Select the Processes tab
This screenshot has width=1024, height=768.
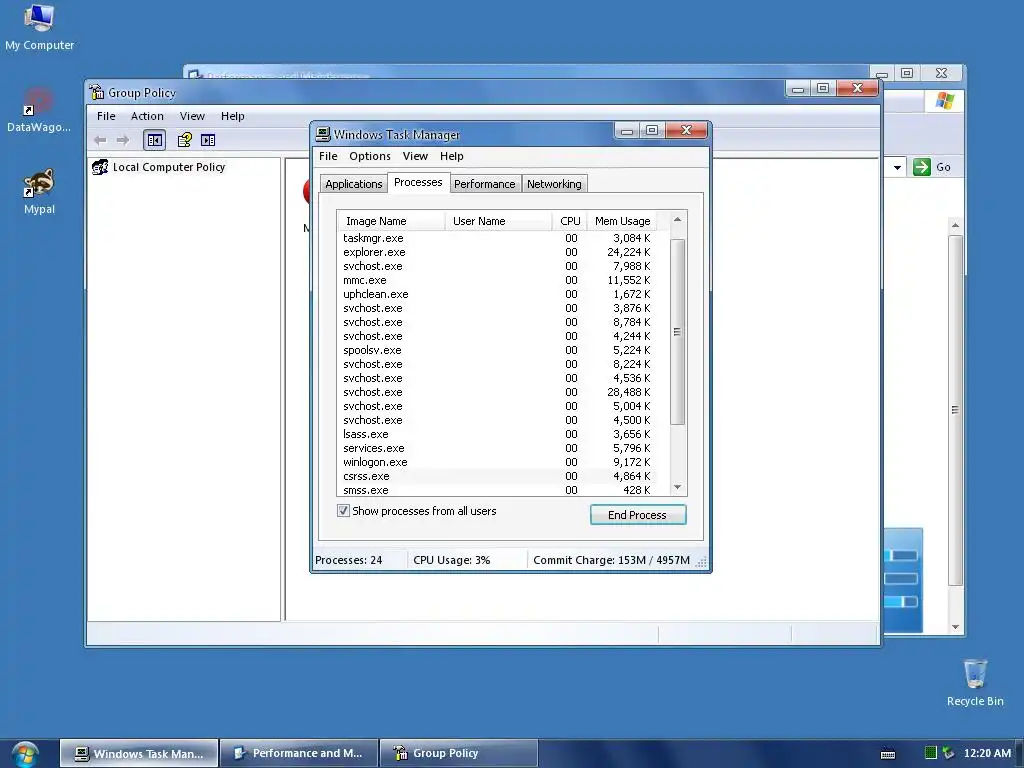coord(418,183)
